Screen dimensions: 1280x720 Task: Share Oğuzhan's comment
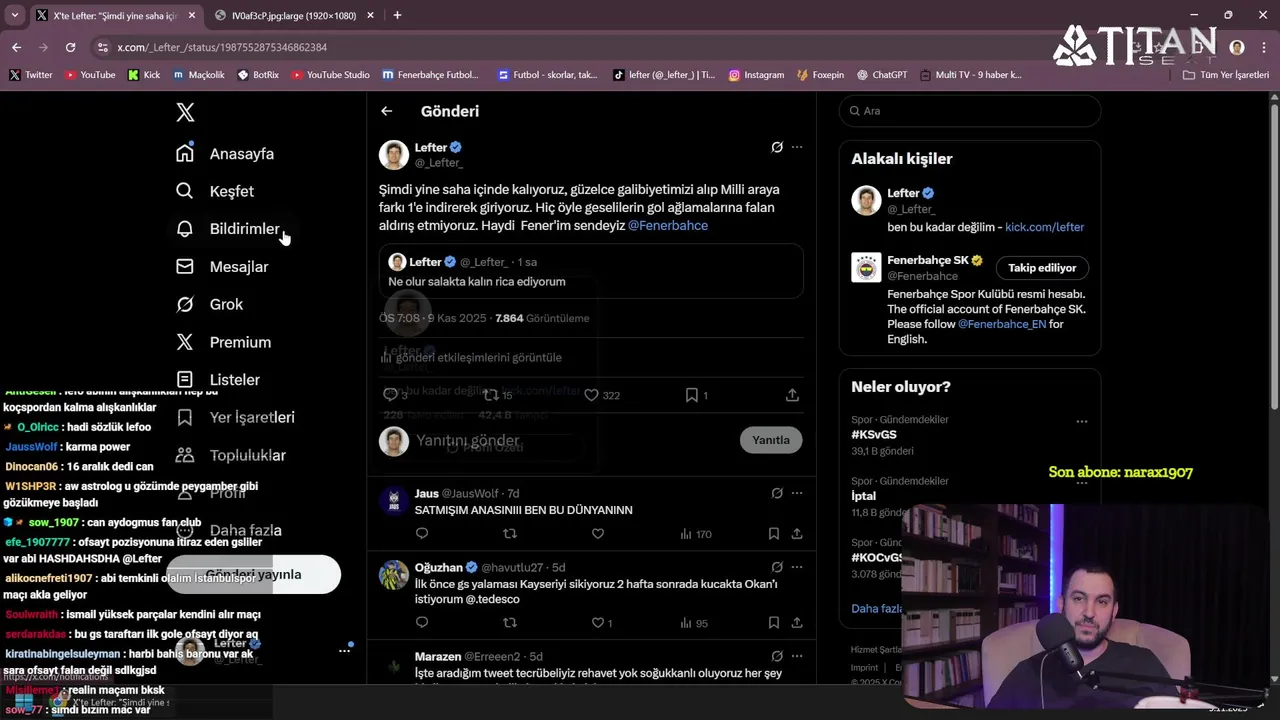pos(797,623)
